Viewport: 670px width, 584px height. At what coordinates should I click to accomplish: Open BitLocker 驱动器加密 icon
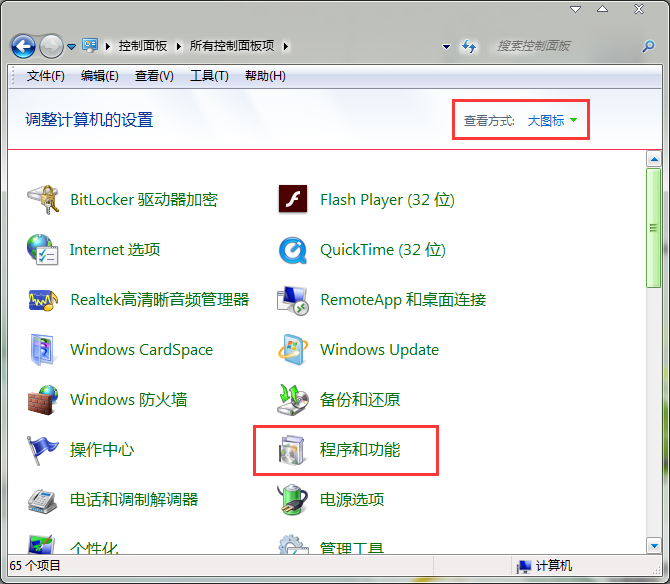[43, 200]
